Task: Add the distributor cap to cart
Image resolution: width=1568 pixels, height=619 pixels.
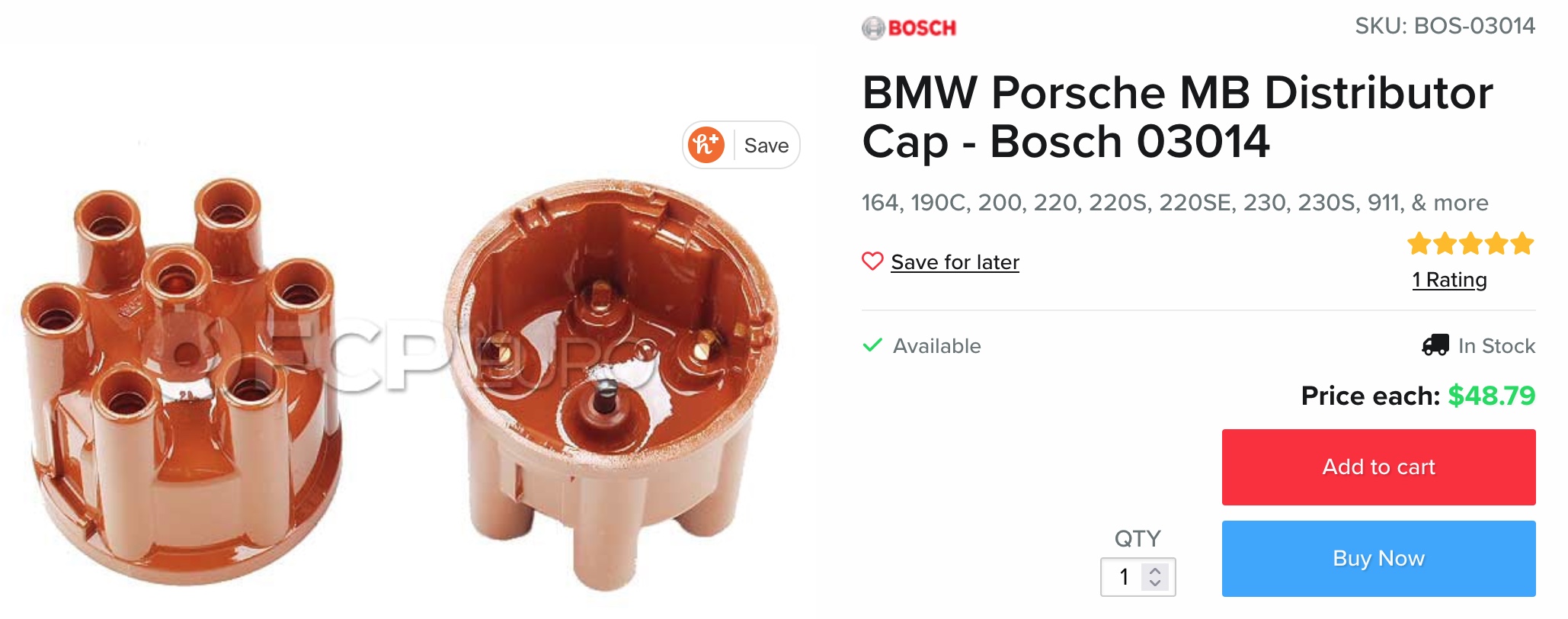Action: point(1378,467)
